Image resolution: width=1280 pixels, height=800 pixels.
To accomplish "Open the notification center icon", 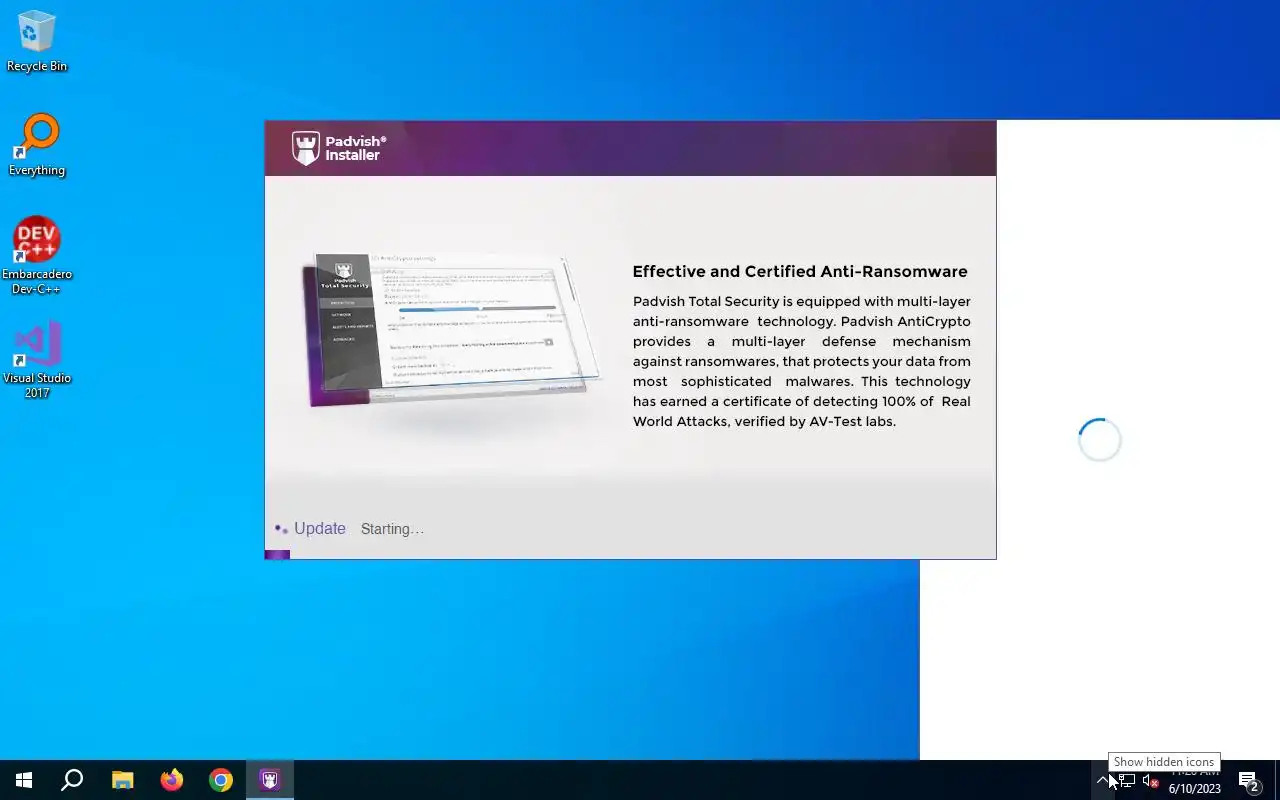I will click(1248, 781).
